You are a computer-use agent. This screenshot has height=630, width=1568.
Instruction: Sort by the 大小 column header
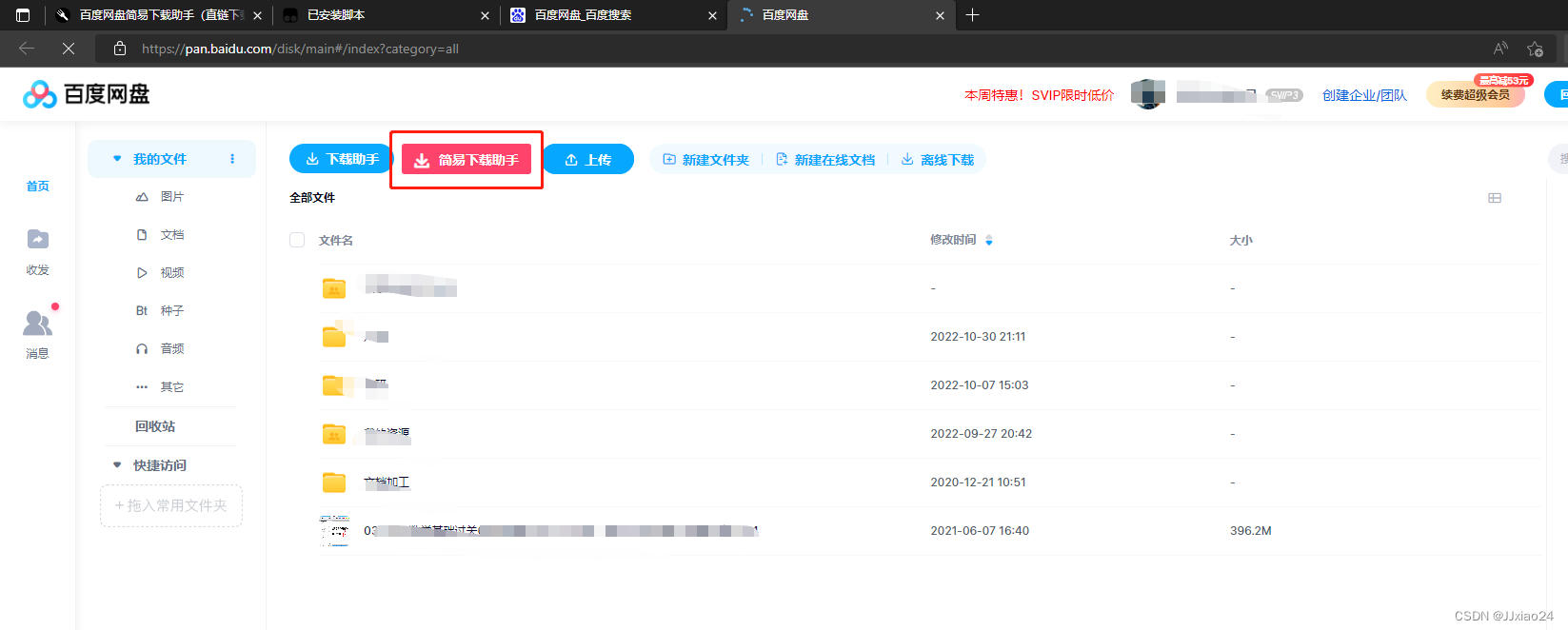pyautogui.click(x=1241, y=241)
